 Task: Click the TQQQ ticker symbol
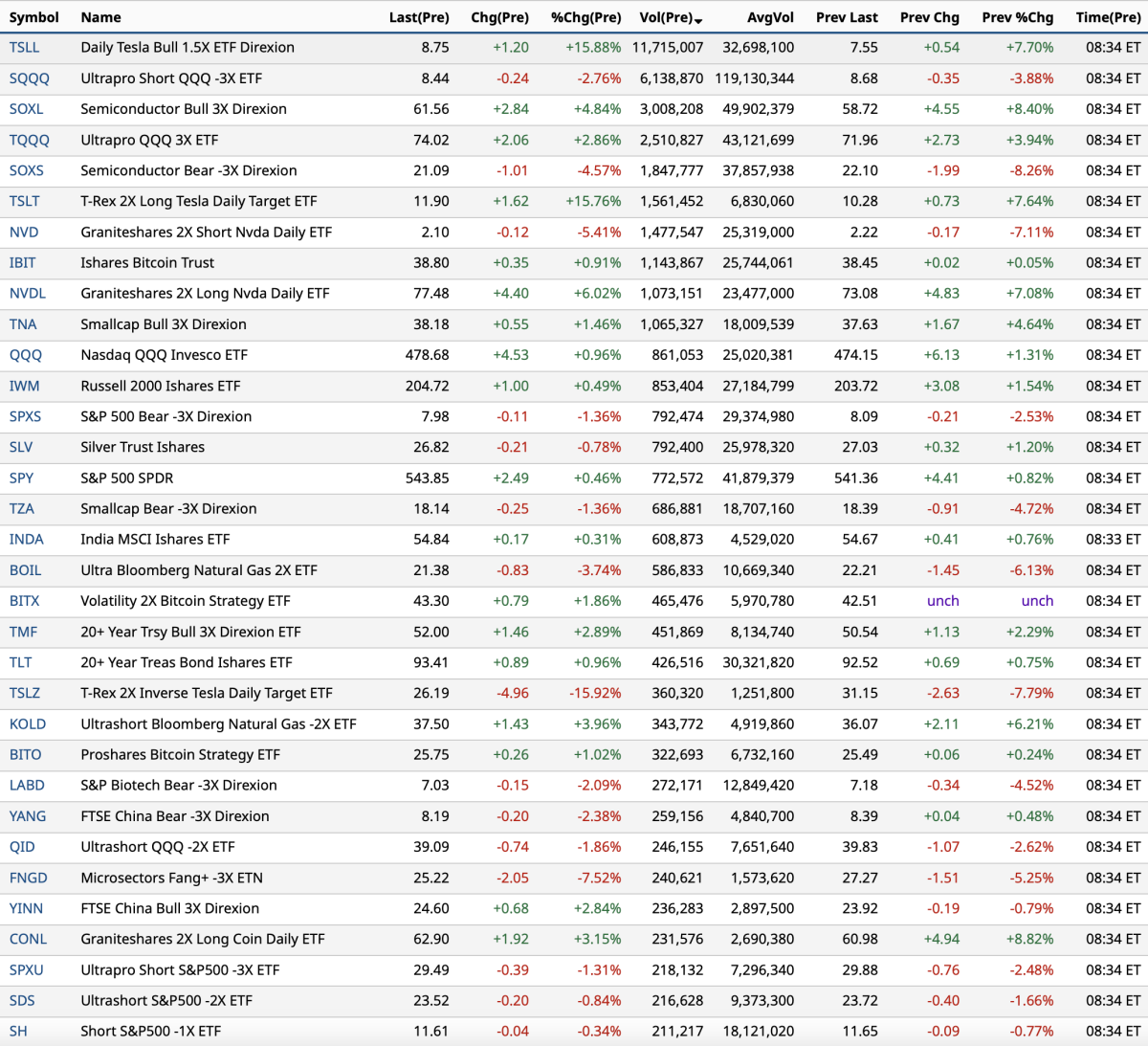click(x=29, y=140)
